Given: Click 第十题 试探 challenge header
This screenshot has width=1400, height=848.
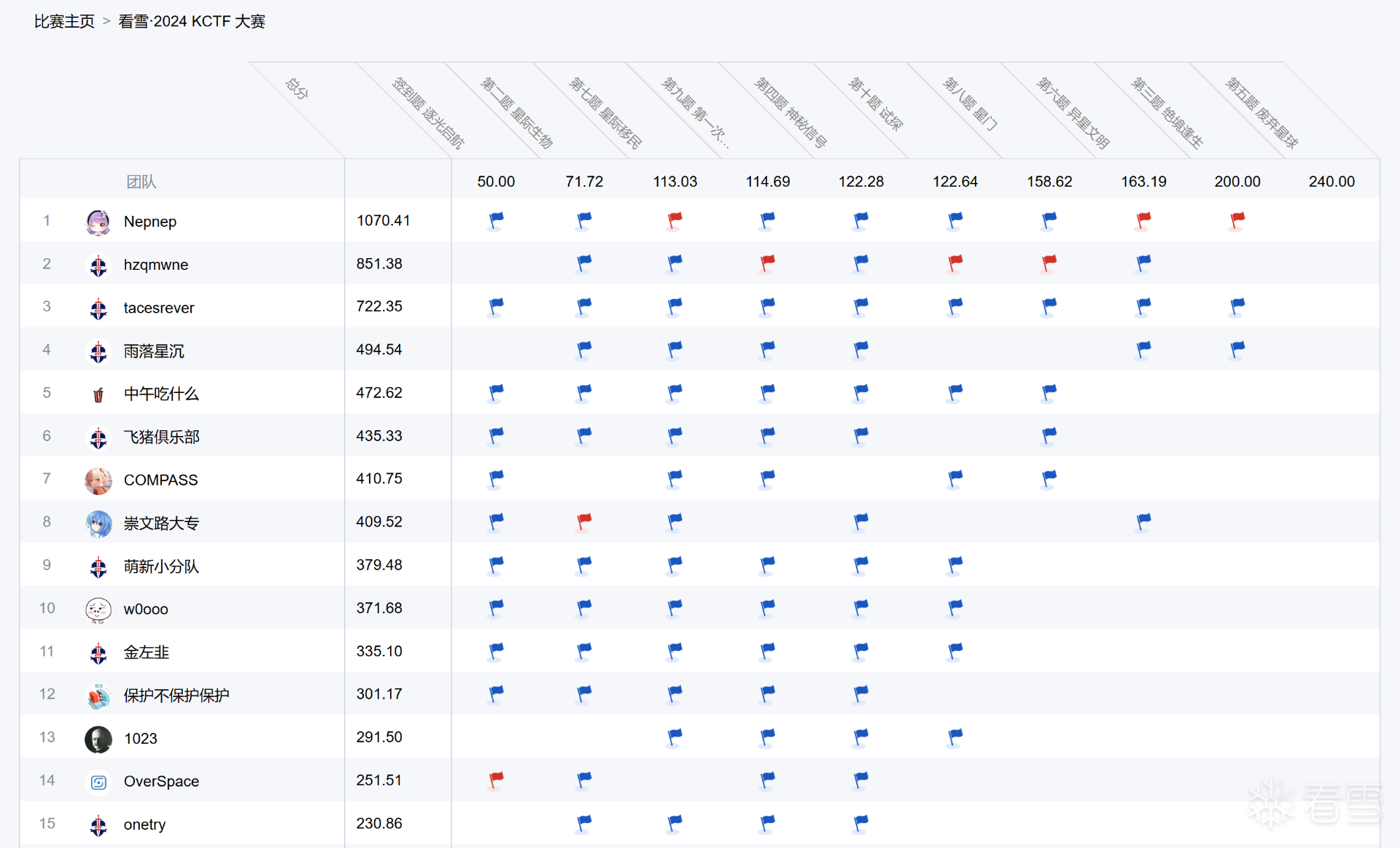Looking at the screenshot, I should 875,104.
